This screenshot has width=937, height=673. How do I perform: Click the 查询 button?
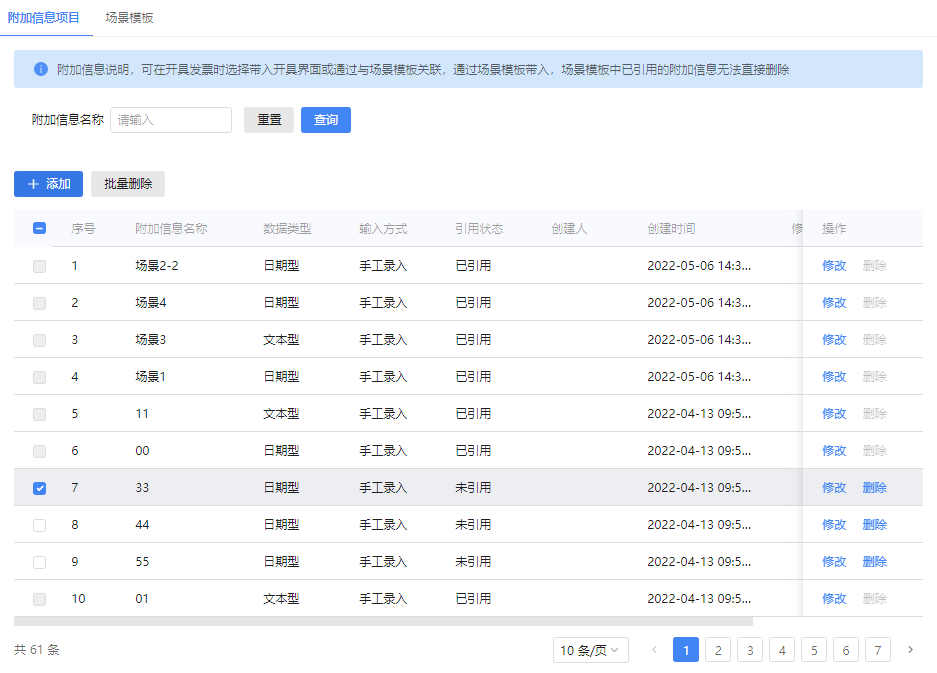[x=325, y=120]
